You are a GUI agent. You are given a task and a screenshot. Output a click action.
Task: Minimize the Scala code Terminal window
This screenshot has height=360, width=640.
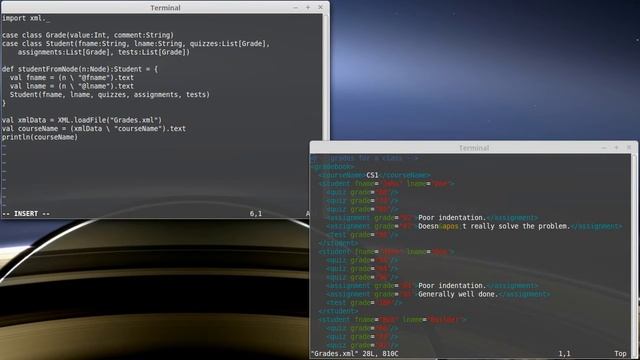click(x=296, y=7)
